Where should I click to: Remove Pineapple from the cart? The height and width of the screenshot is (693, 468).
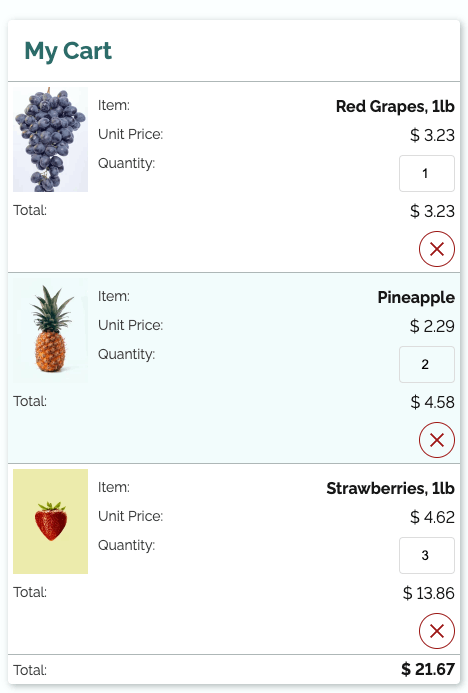tap(437, 440)
